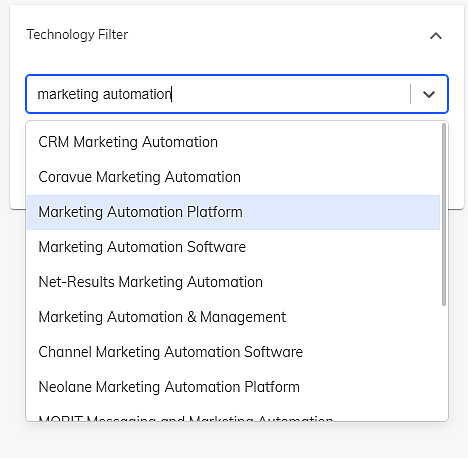This screenshot has width=468, height=458.
Task: Open dropdown arrow in technology search box
Action: click(429, 94)
